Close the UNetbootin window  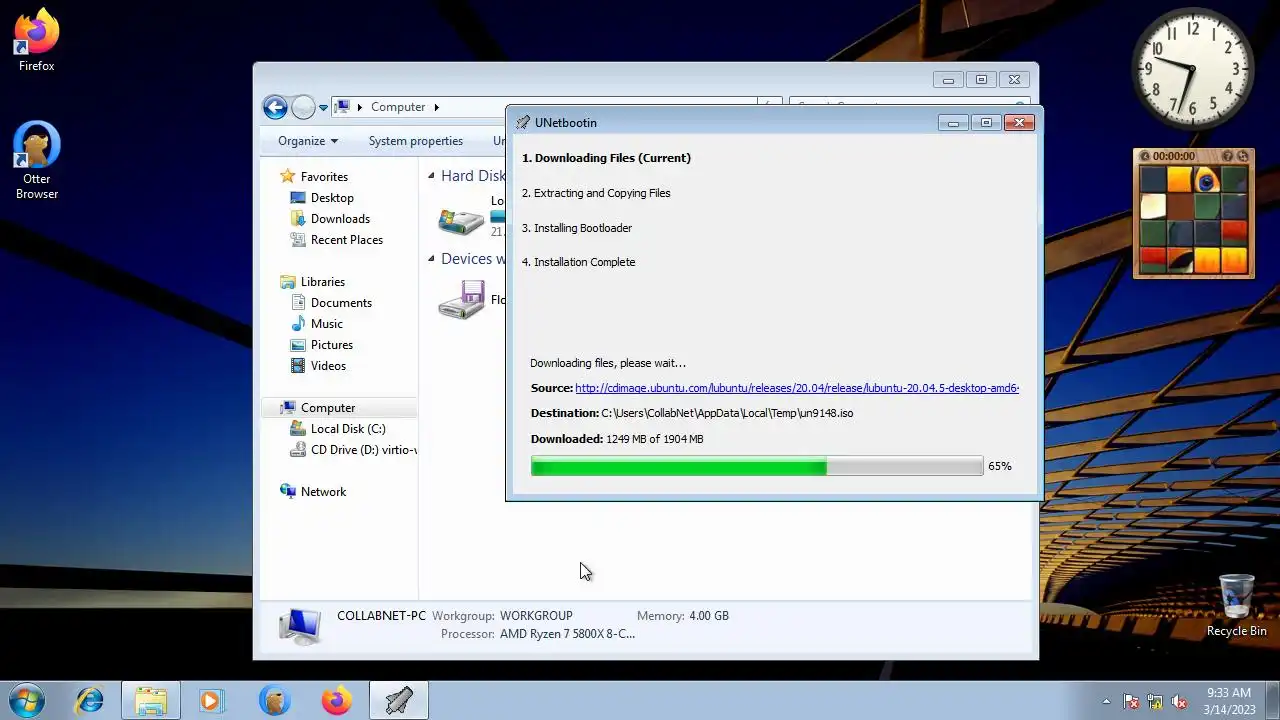click(1019, 123)
